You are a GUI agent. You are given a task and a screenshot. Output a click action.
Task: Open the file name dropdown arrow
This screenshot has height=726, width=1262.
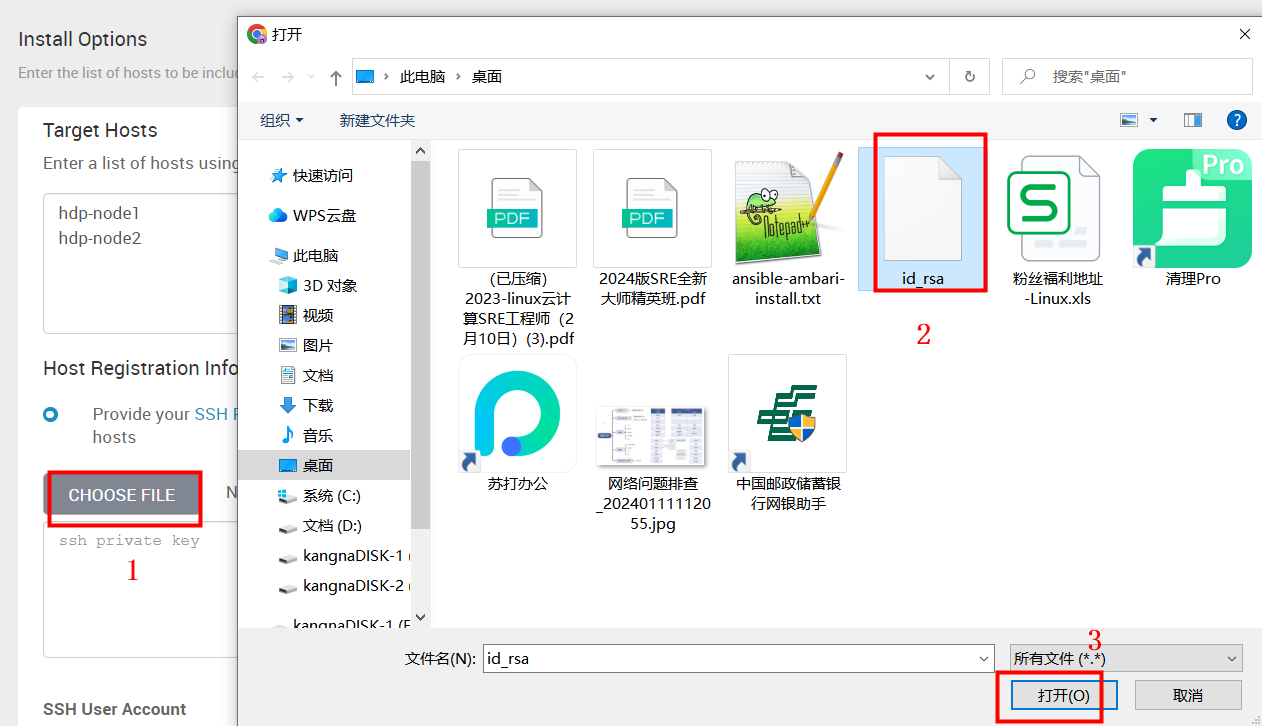[983, 658]
